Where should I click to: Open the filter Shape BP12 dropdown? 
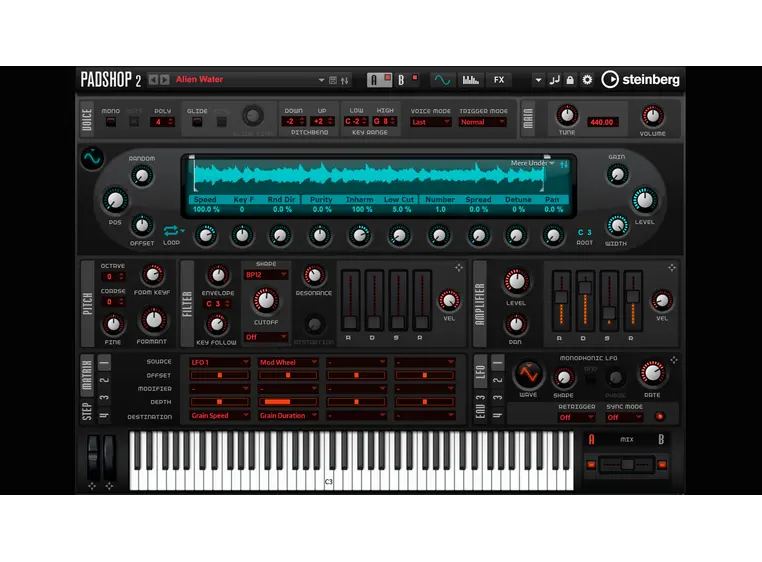click(x=266, y=275)
